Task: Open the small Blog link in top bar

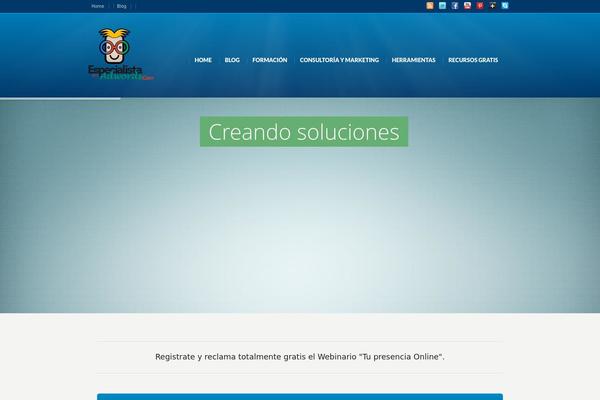Action: pyautogui.click(x=121, y=6)
